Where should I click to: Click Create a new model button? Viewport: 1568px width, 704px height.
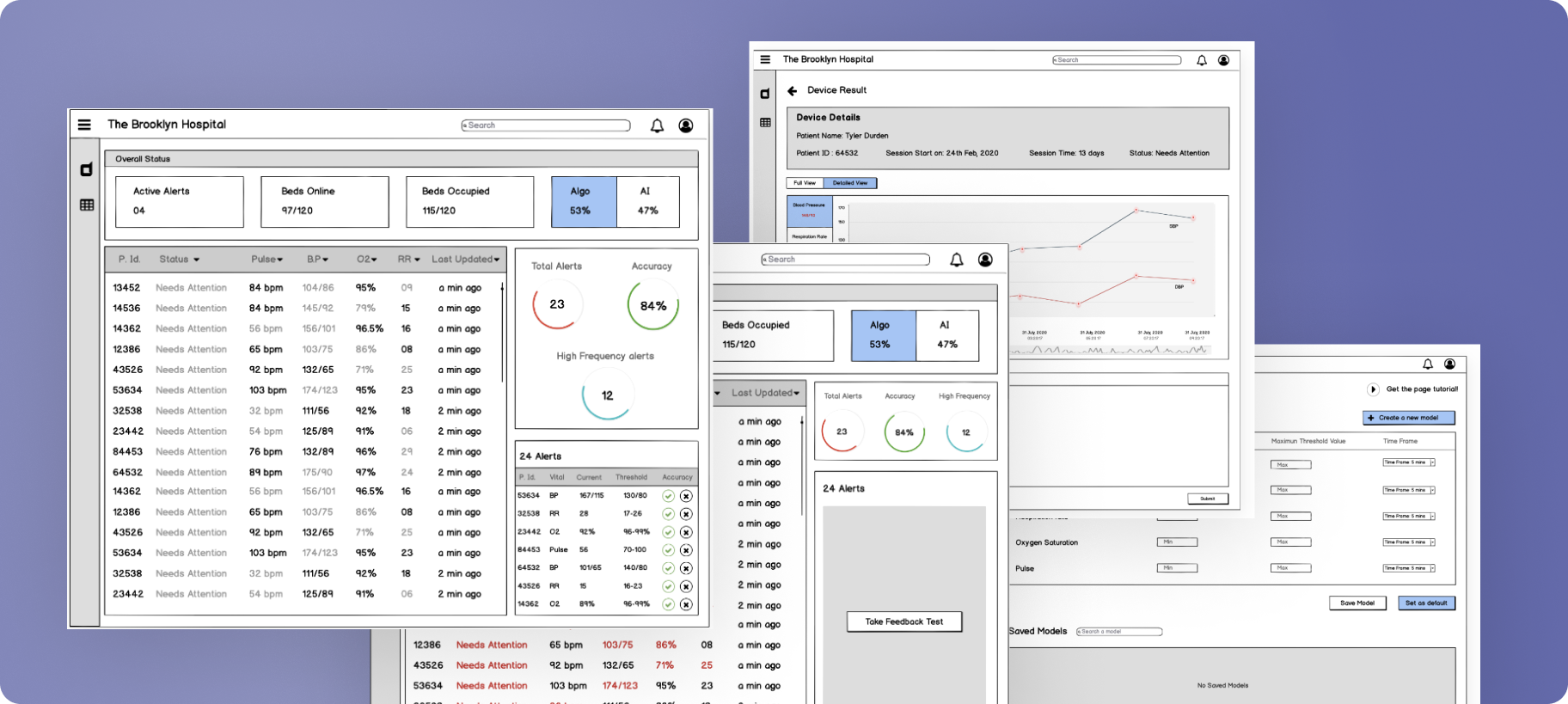pos(1408,418)
